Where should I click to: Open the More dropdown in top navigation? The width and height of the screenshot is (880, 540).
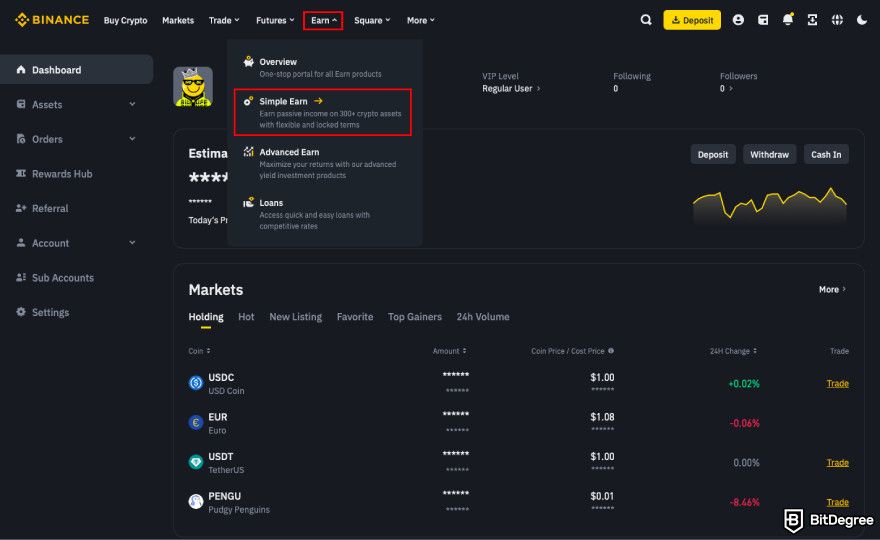pos(420,20)
